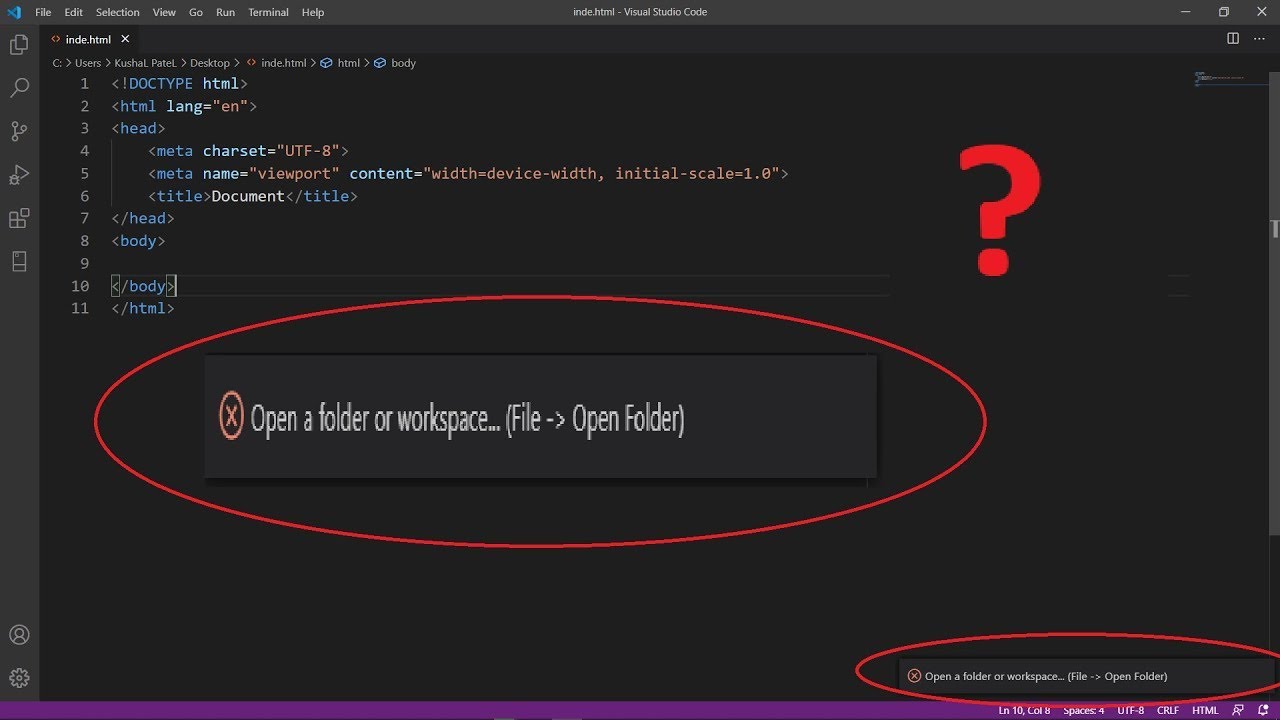Click the Split Editor Right icon
Image resolution: width=1280 pixels, height=720 pixels.
pos(1233,39)
